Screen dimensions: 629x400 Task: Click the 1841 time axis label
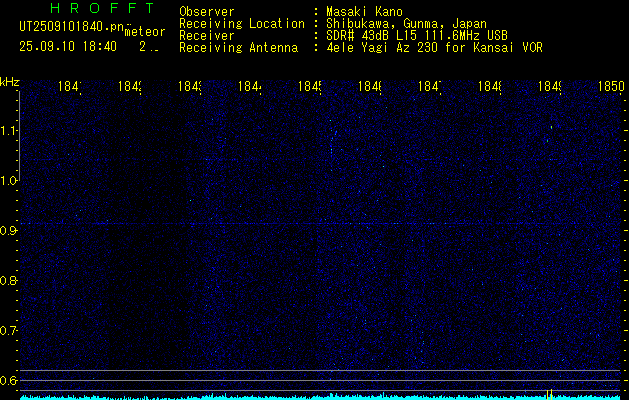point(69,86)
